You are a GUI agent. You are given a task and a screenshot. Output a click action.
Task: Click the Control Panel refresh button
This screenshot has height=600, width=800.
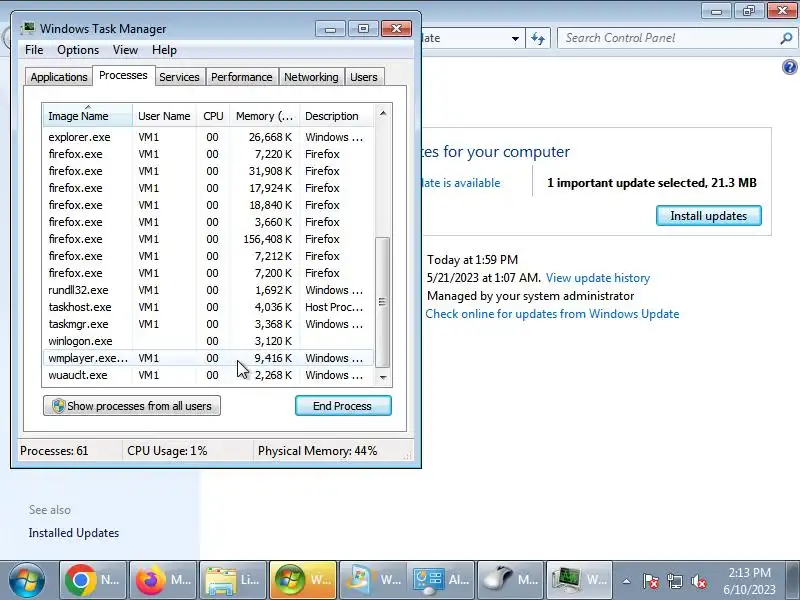tap(538, 38)
